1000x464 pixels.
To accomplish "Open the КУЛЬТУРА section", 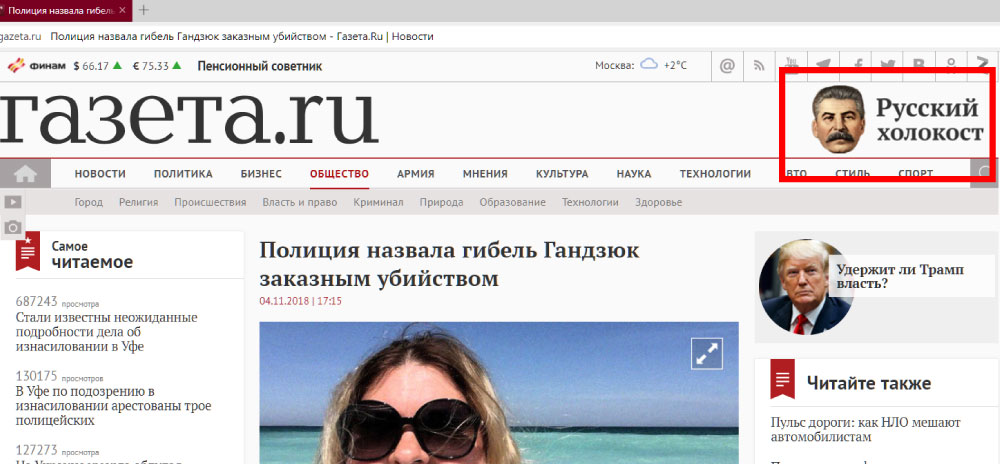I will point(562,173).
